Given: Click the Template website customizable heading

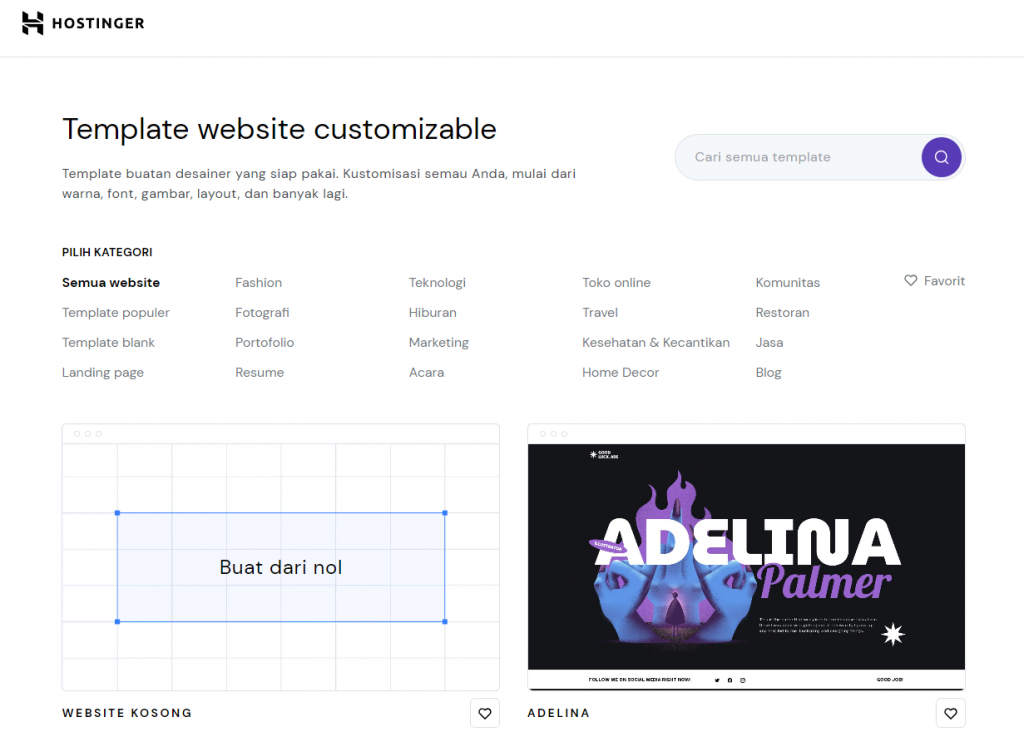Looking at the screenshot, I should click(x=280, y=129).
